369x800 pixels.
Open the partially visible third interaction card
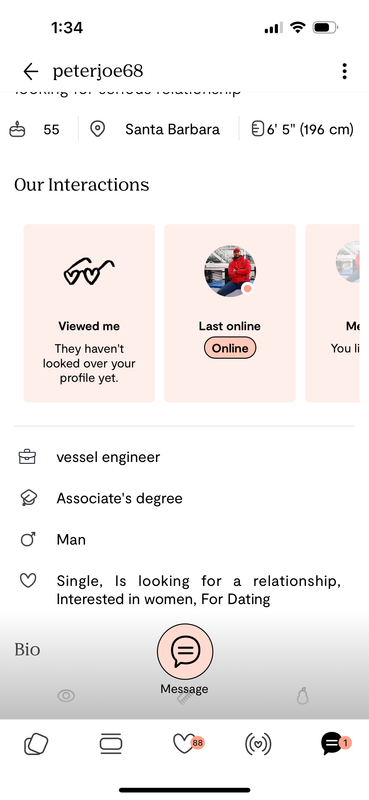point(332,313)
